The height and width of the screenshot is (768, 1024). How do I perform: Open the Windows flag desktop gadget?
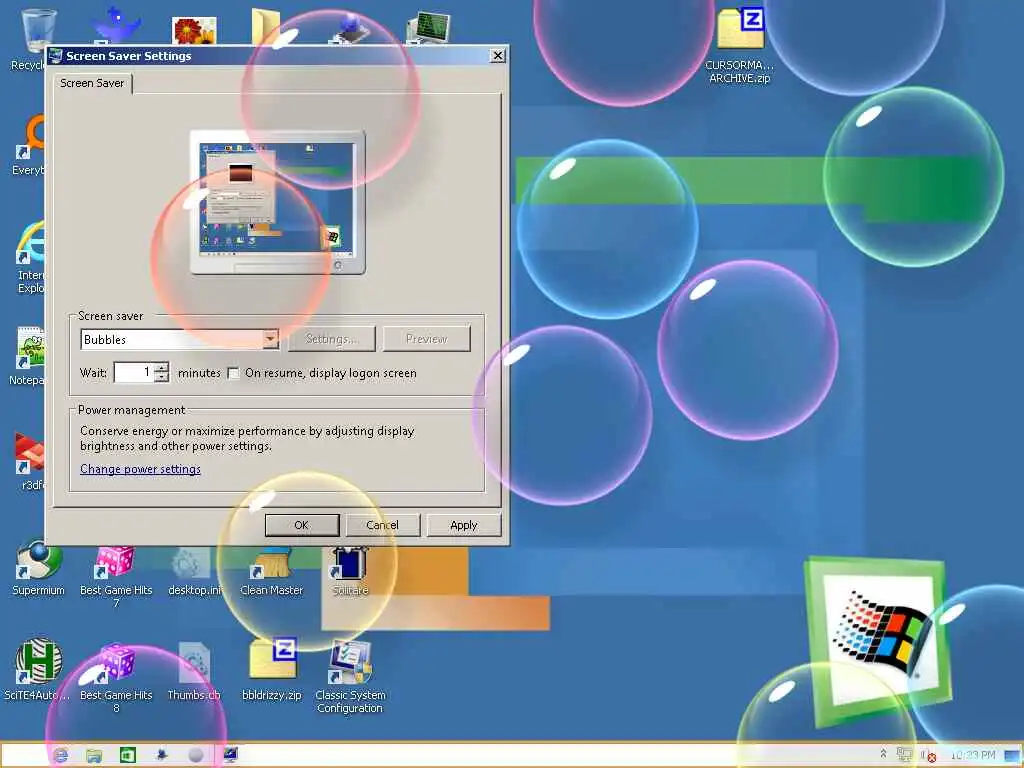click(x=876, y=640)
